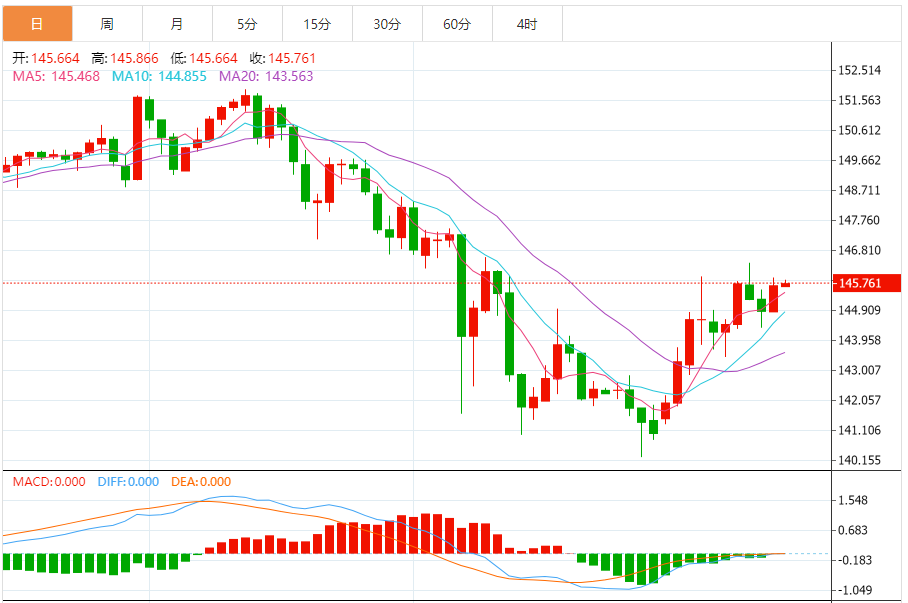This screenshot has height=603, width=908.
Task: Click the tallest red candle near 151.563
Action: (137, 138)
